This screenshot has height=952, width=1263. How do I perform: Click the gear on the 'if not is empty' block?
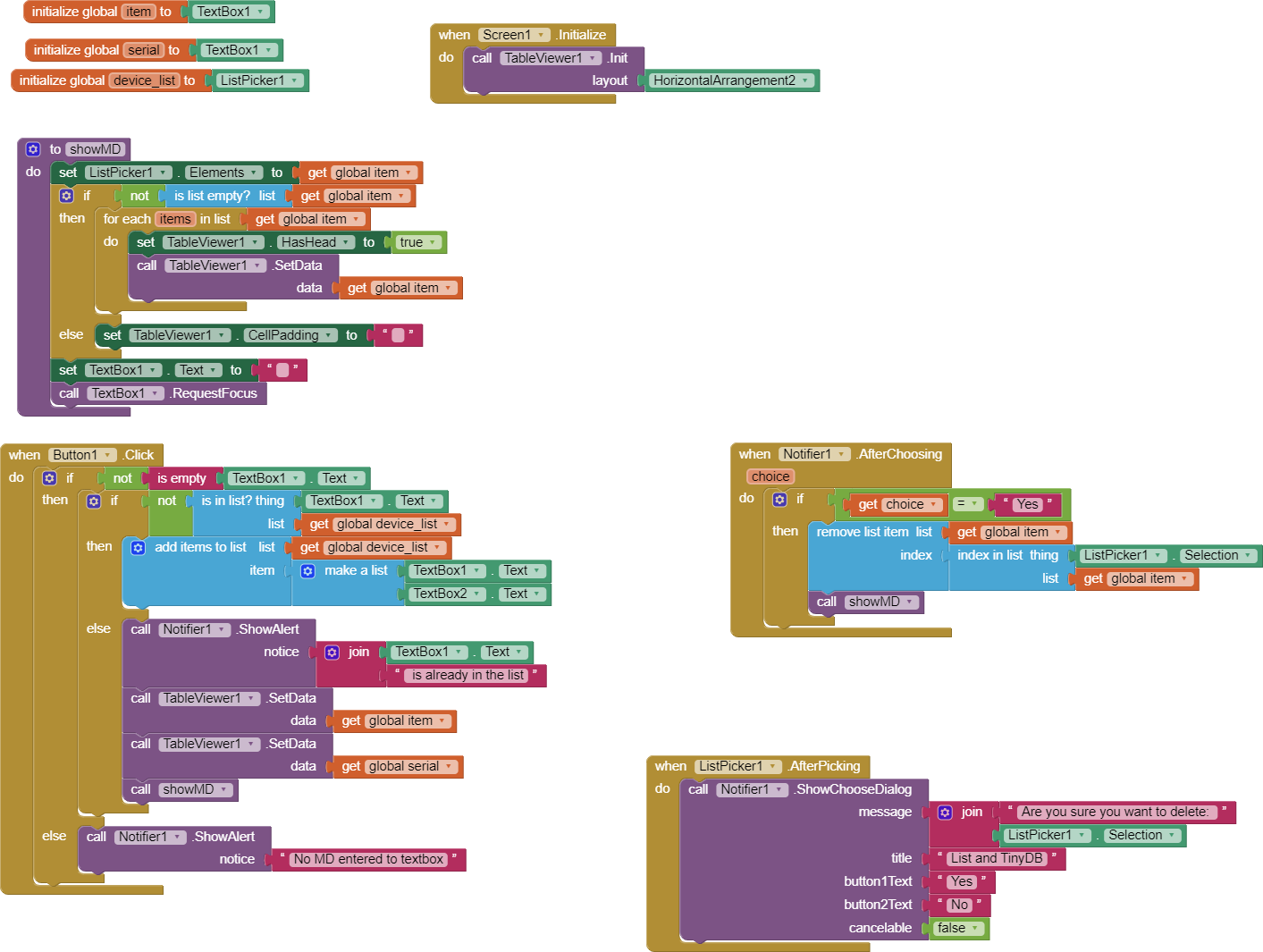[x=50, y=478]
